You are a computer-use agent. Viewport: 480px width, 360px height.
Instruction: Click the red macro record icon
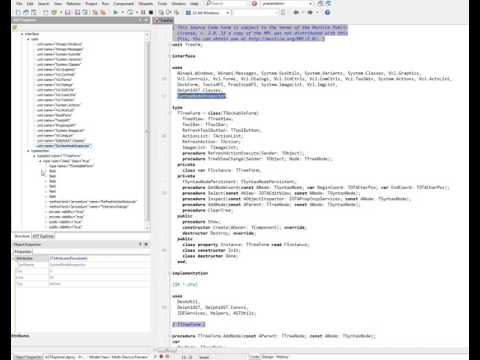[161, 357]
